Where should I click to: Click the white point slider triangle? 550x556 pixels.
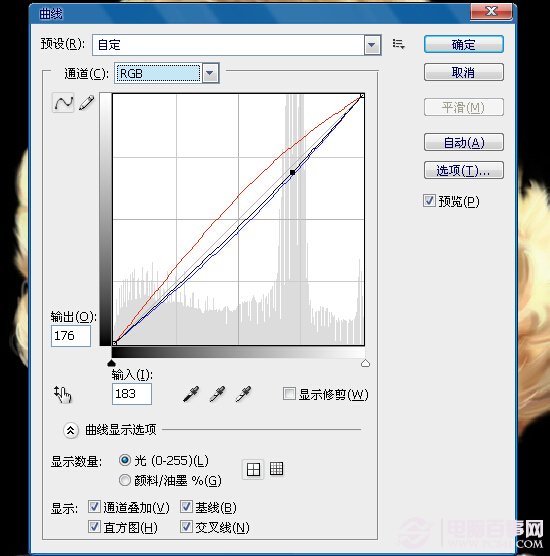click(365, 363)
